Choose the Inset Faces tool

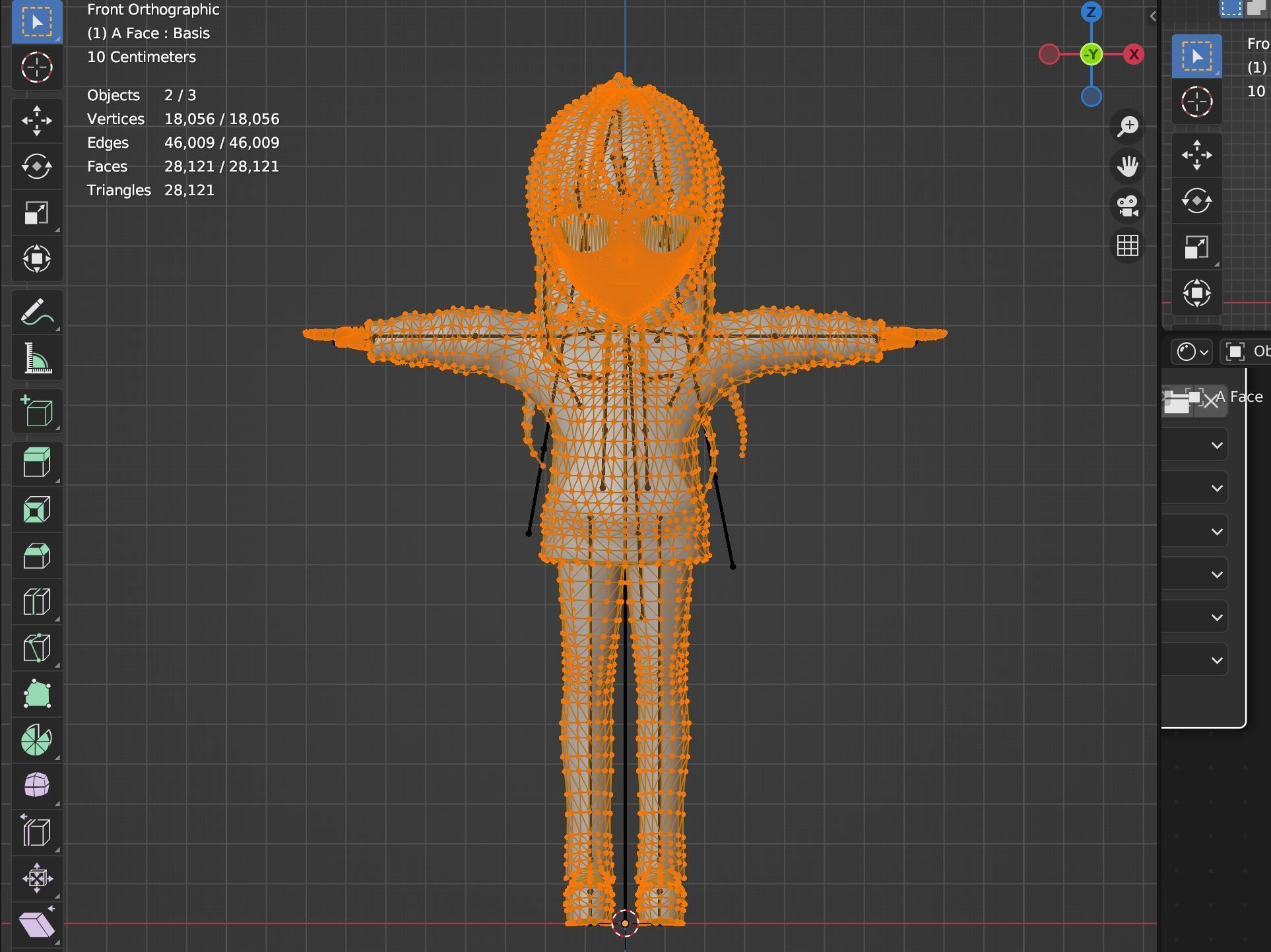click(36, 509)
